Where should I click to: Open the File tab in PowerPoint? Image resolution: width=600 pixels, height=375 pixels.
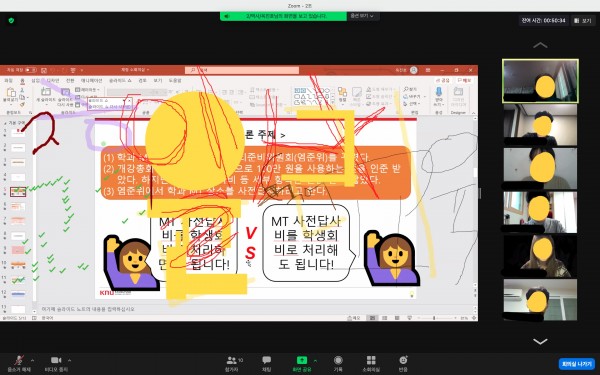pyautogui.click(x=8, y=81)
